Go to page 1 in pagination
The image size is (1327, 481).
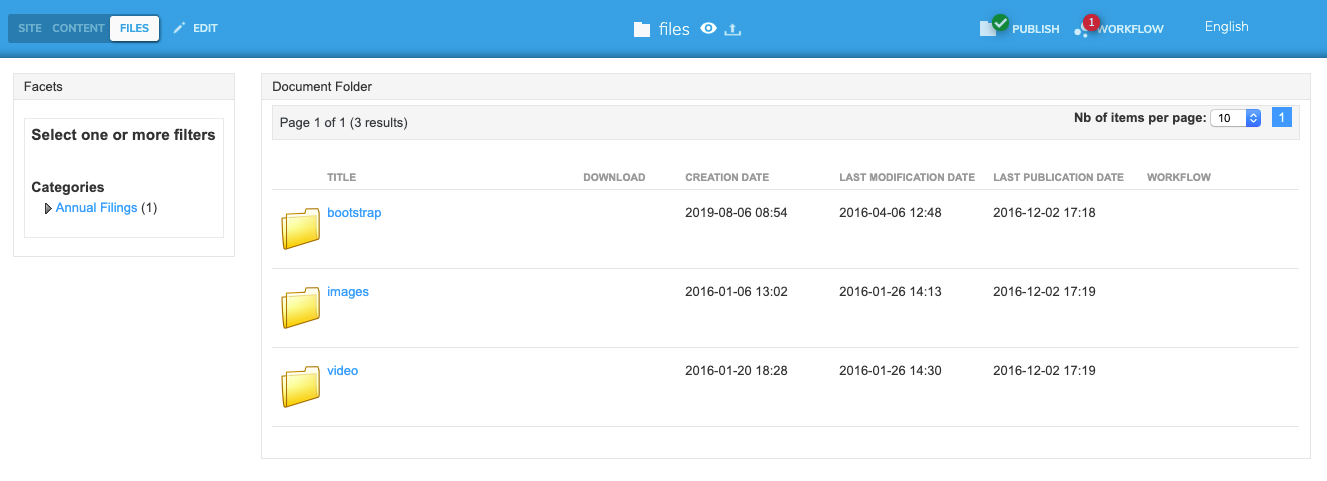pyautogui.click(x=1282, y=118)
